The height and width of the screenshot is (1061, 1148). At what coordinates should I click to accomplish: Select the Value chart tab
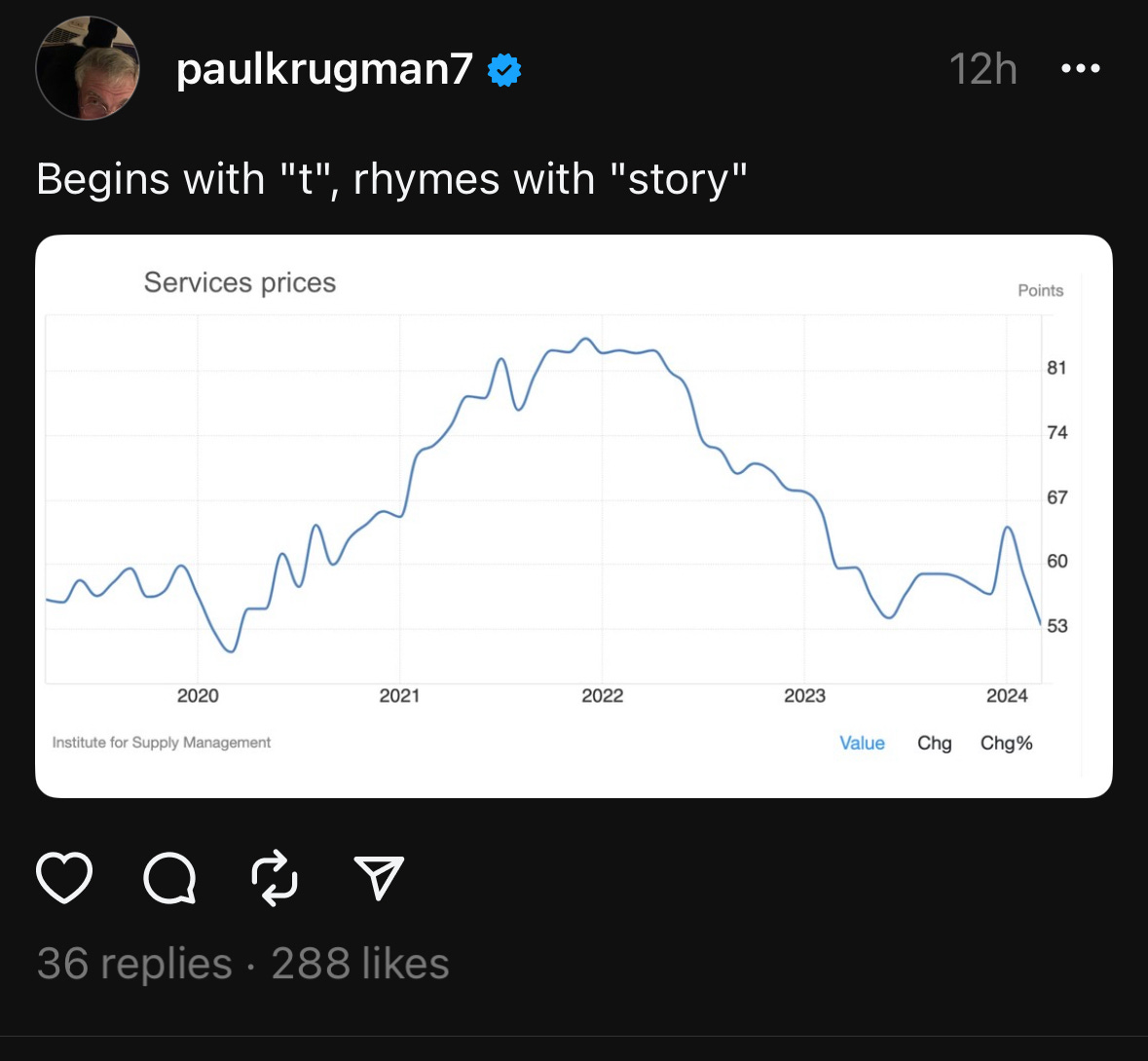point(862,743)
